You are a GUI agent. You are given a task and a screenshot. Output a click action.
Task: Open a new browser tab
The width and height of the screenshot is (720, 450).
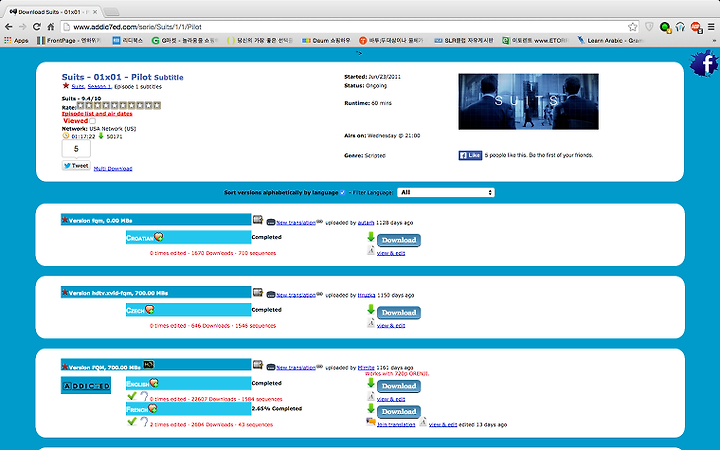click(x=112, y=11)
